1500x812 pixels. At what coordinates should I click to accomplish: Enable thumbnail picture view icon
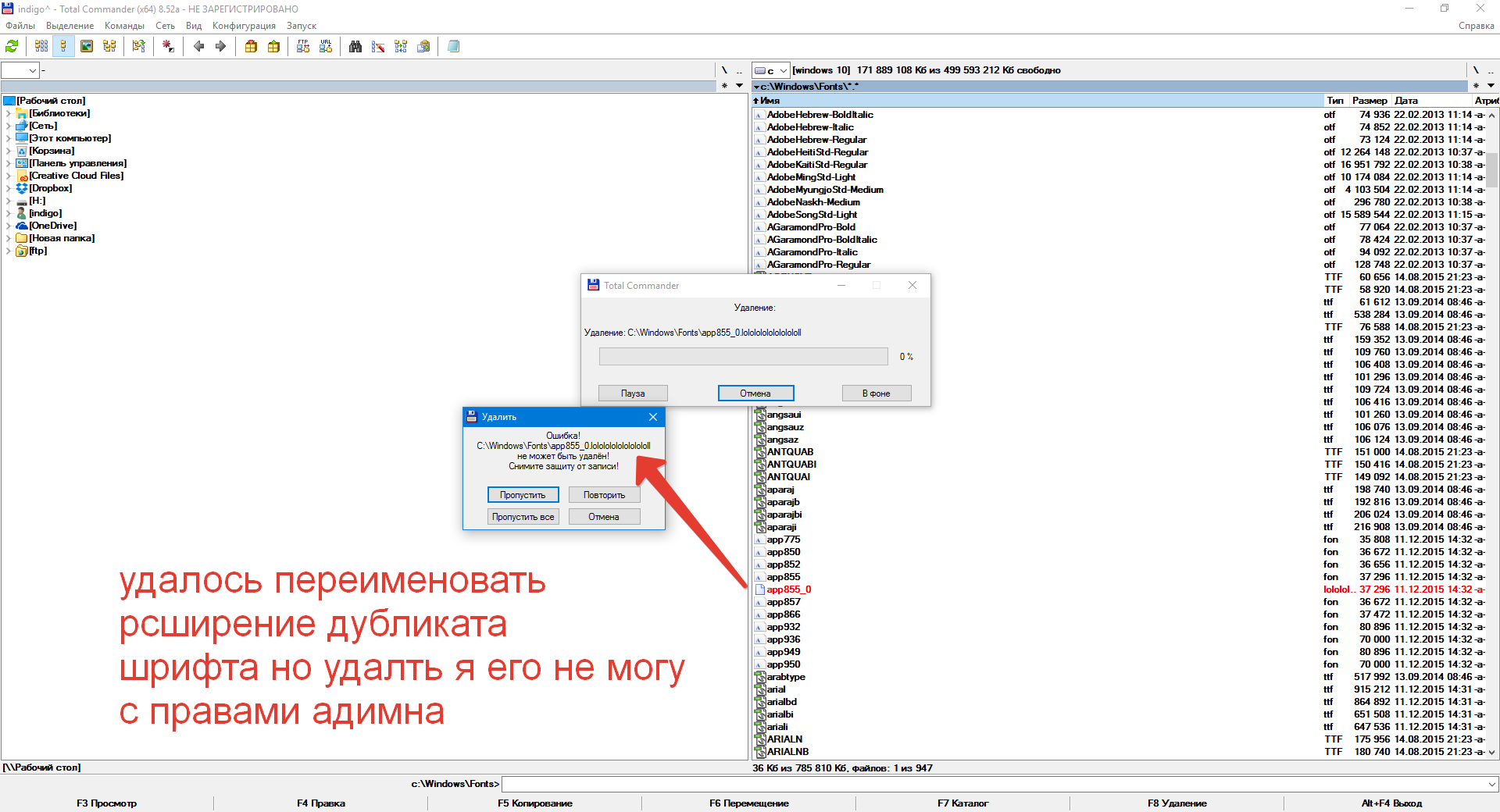tap(87, 47)
